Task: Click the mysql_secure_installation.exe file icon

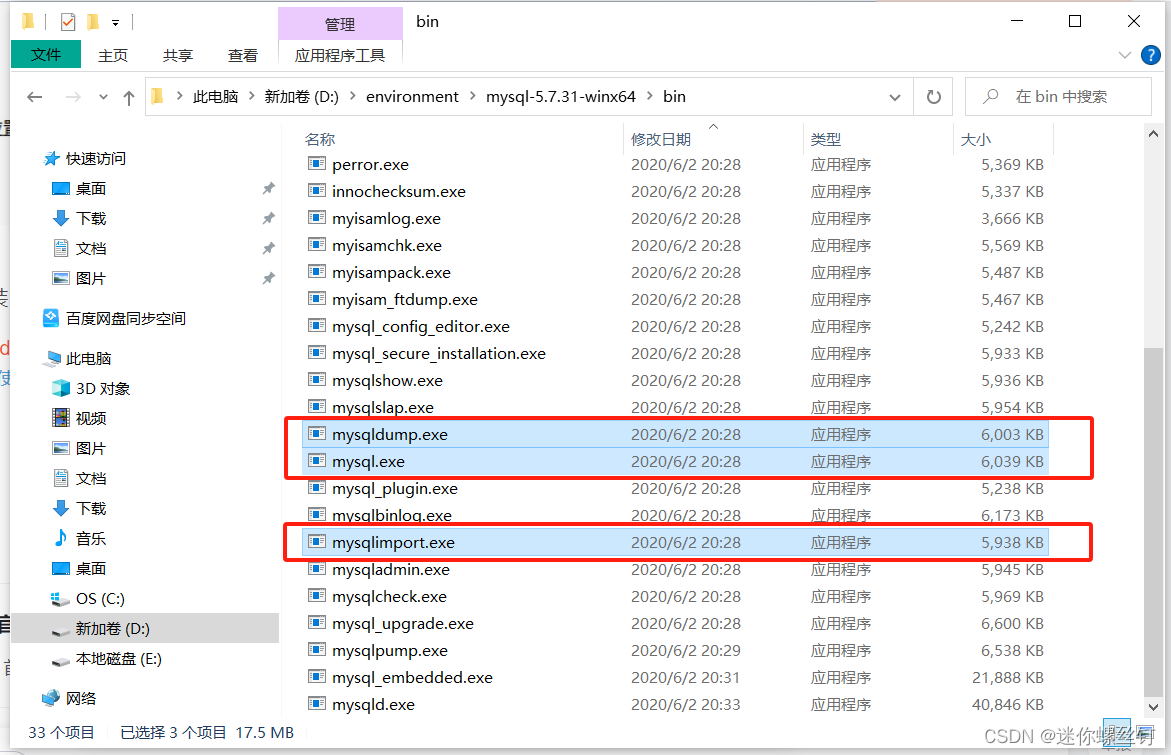Action: [x=317, y=352]
